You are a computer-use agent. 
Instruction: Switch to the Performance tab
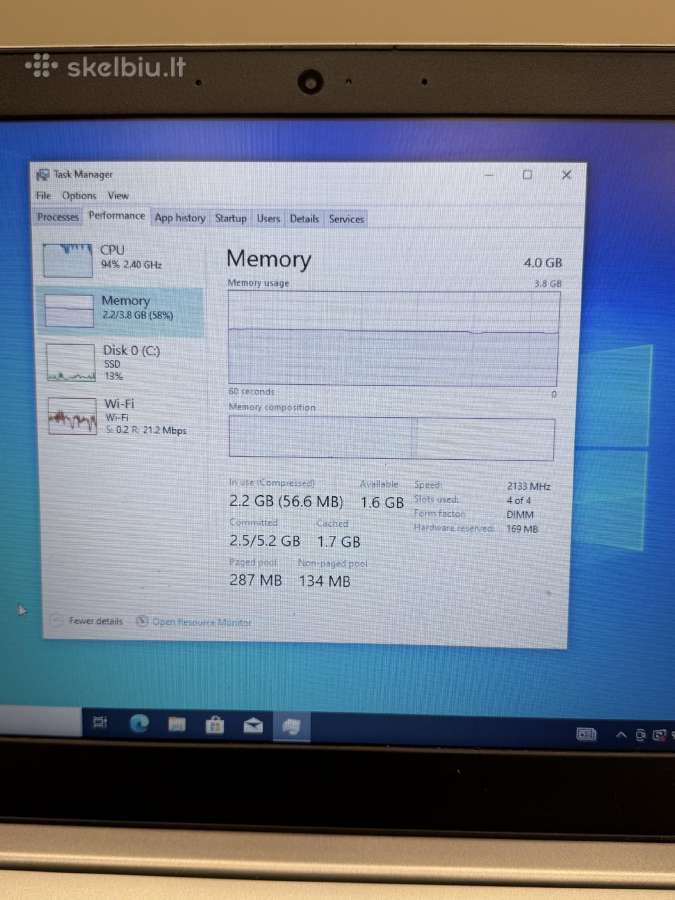click(x=117, y=216)
